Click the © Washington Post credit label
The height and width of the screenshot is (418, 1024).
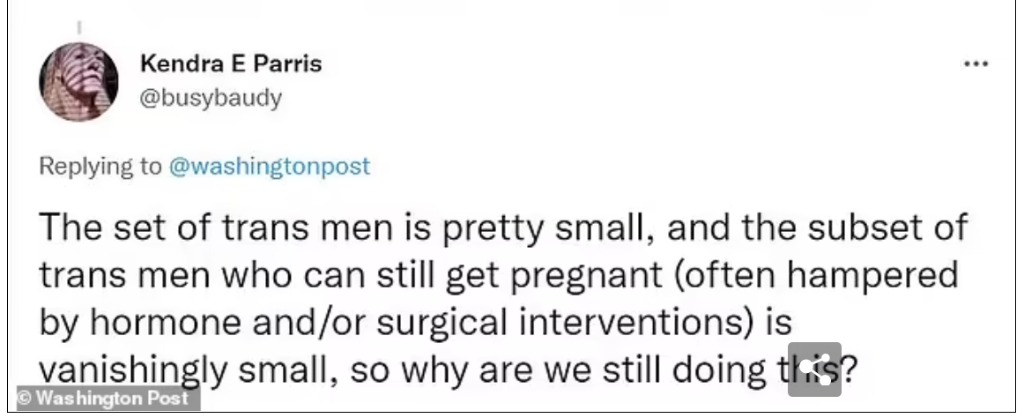point(108,398)
